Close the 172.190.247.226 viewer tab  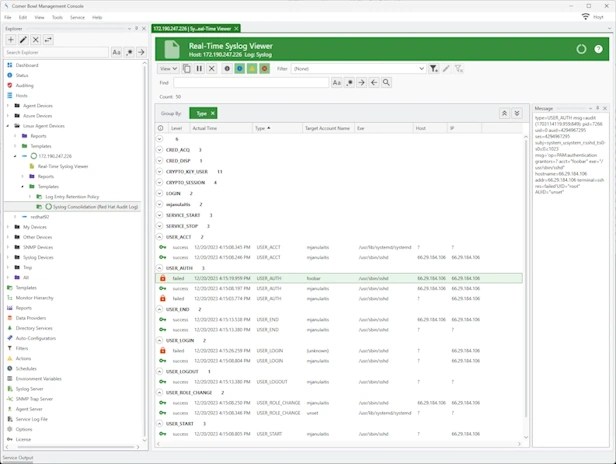coord(236,29)
